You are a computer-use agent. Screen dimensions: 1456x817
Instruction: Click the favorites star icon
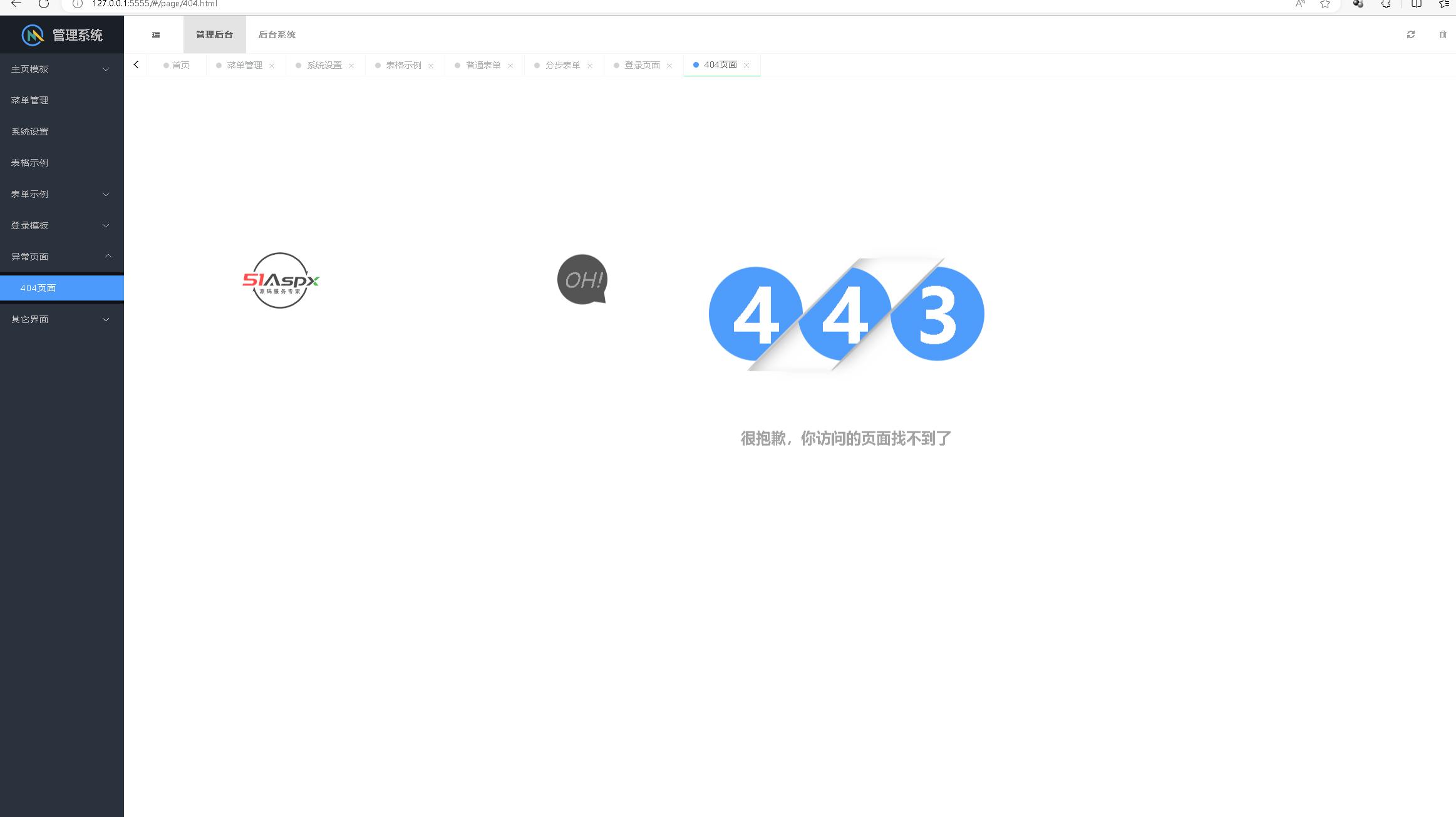[x=1324, y=4]
